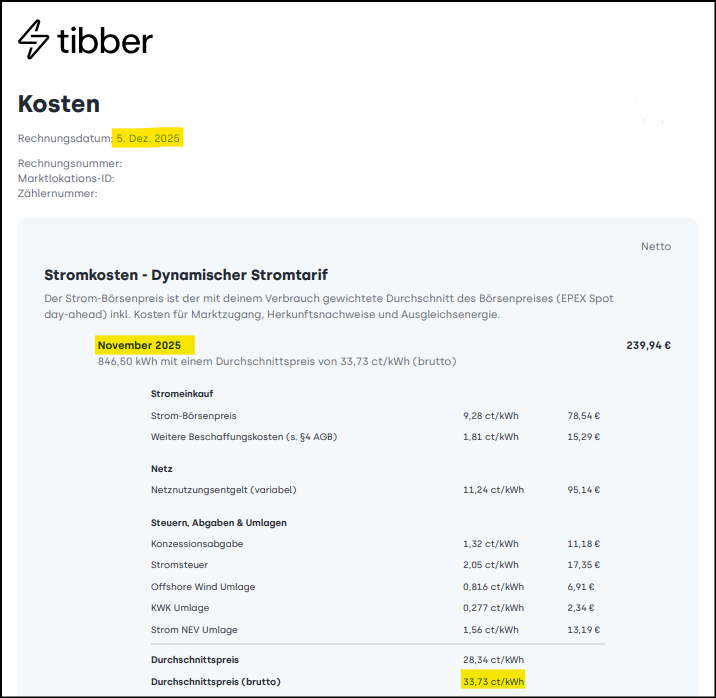Select the Marktlokations-ID label
Viewport: 716px width, 698px height.
click(x=66, y=178)
